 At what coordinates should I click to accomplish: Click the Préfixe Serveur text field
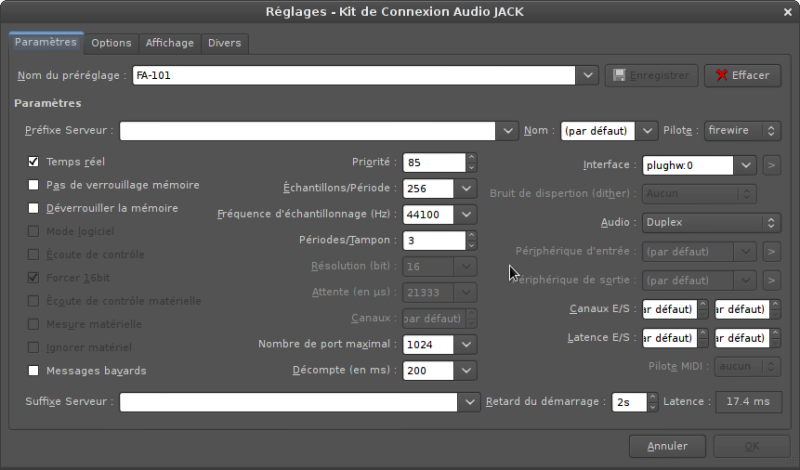click(x=307, y=131)
